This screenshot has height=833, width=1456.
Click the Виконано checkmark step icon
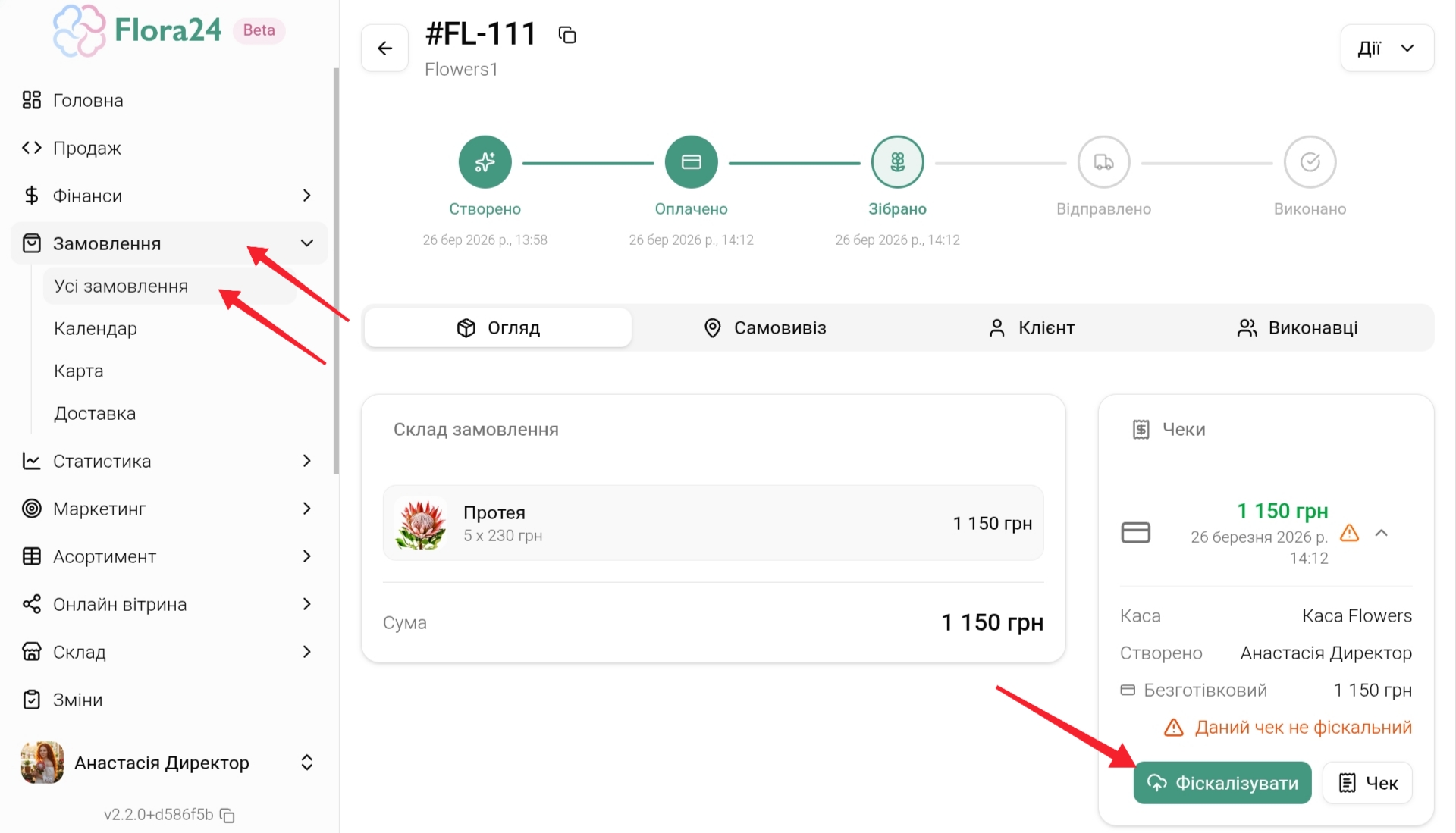coord(1310,162)
